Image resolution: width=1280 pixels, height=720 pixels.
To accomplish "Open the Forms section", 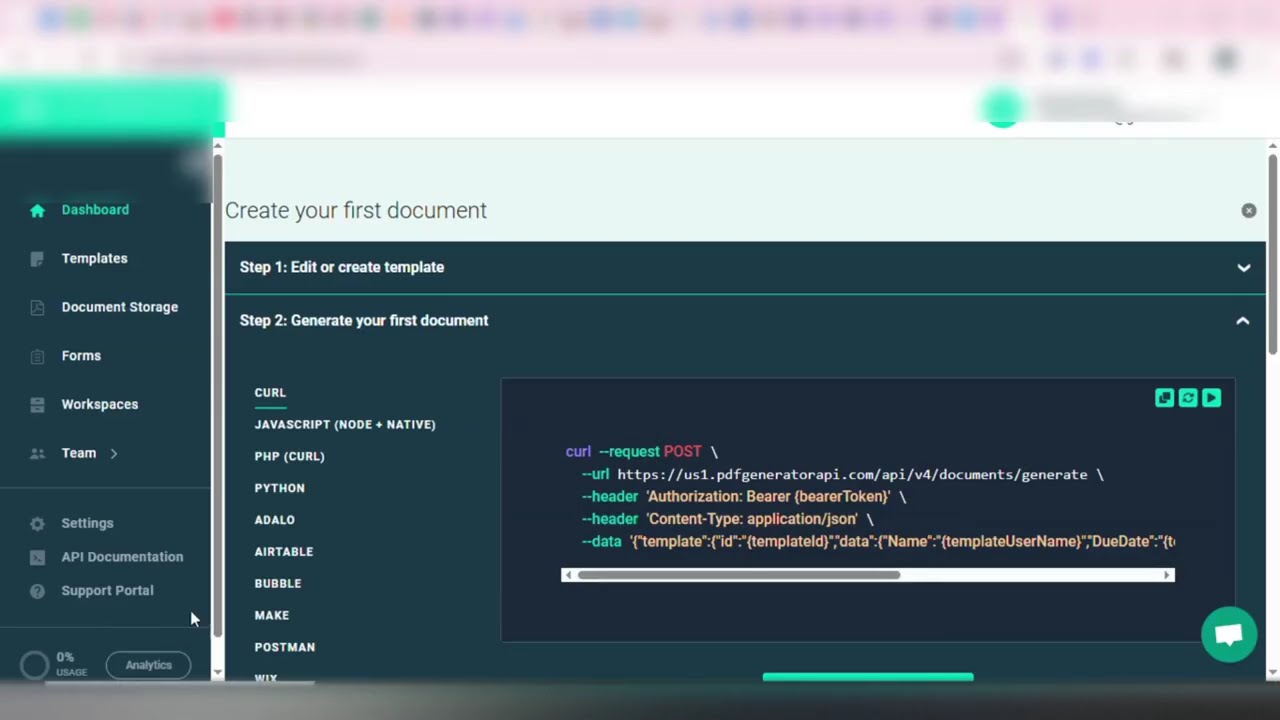I will pos(81,356).
